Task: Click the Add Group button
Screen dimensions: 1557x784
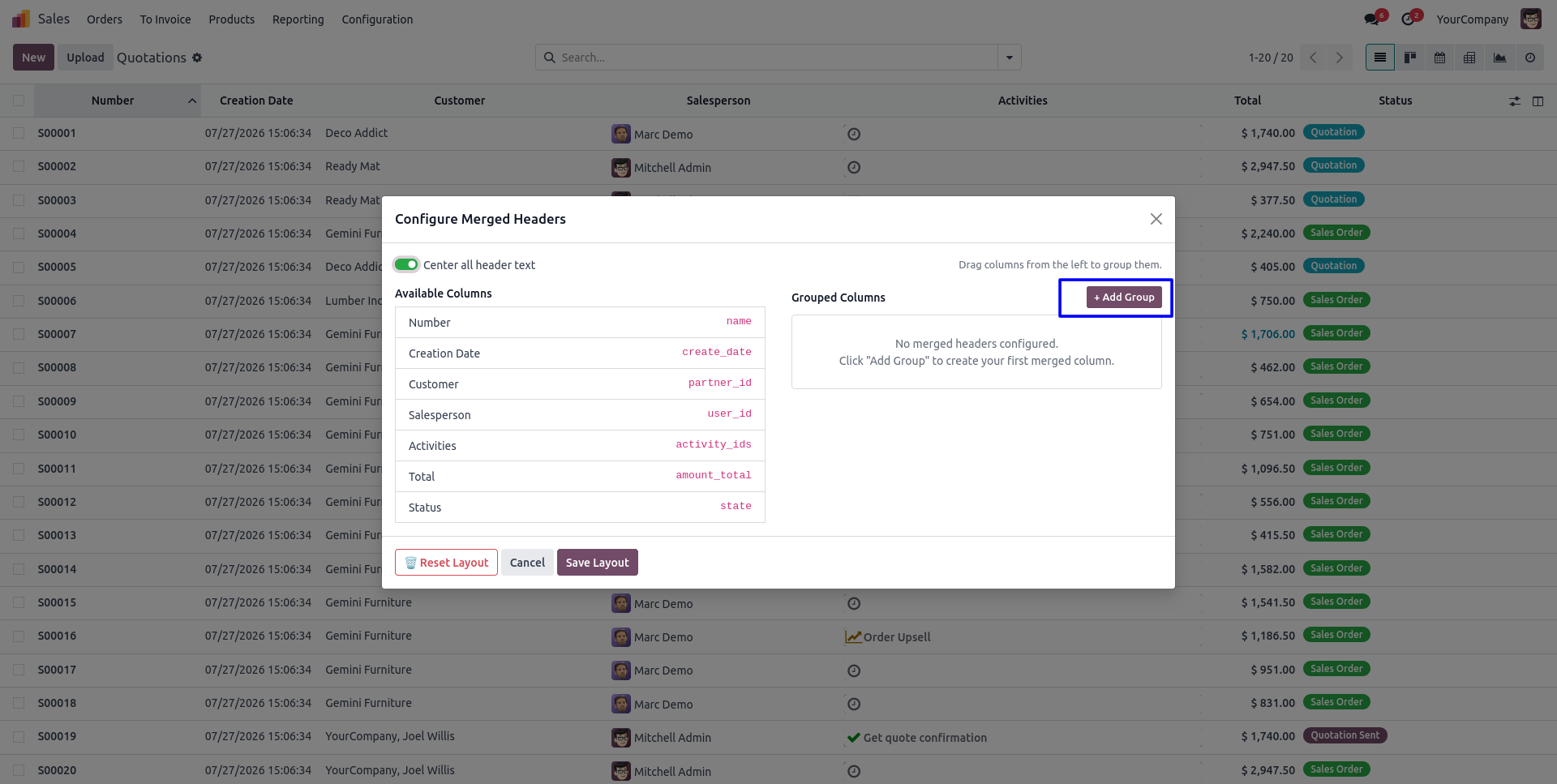Action: [x=1124, y=298]
